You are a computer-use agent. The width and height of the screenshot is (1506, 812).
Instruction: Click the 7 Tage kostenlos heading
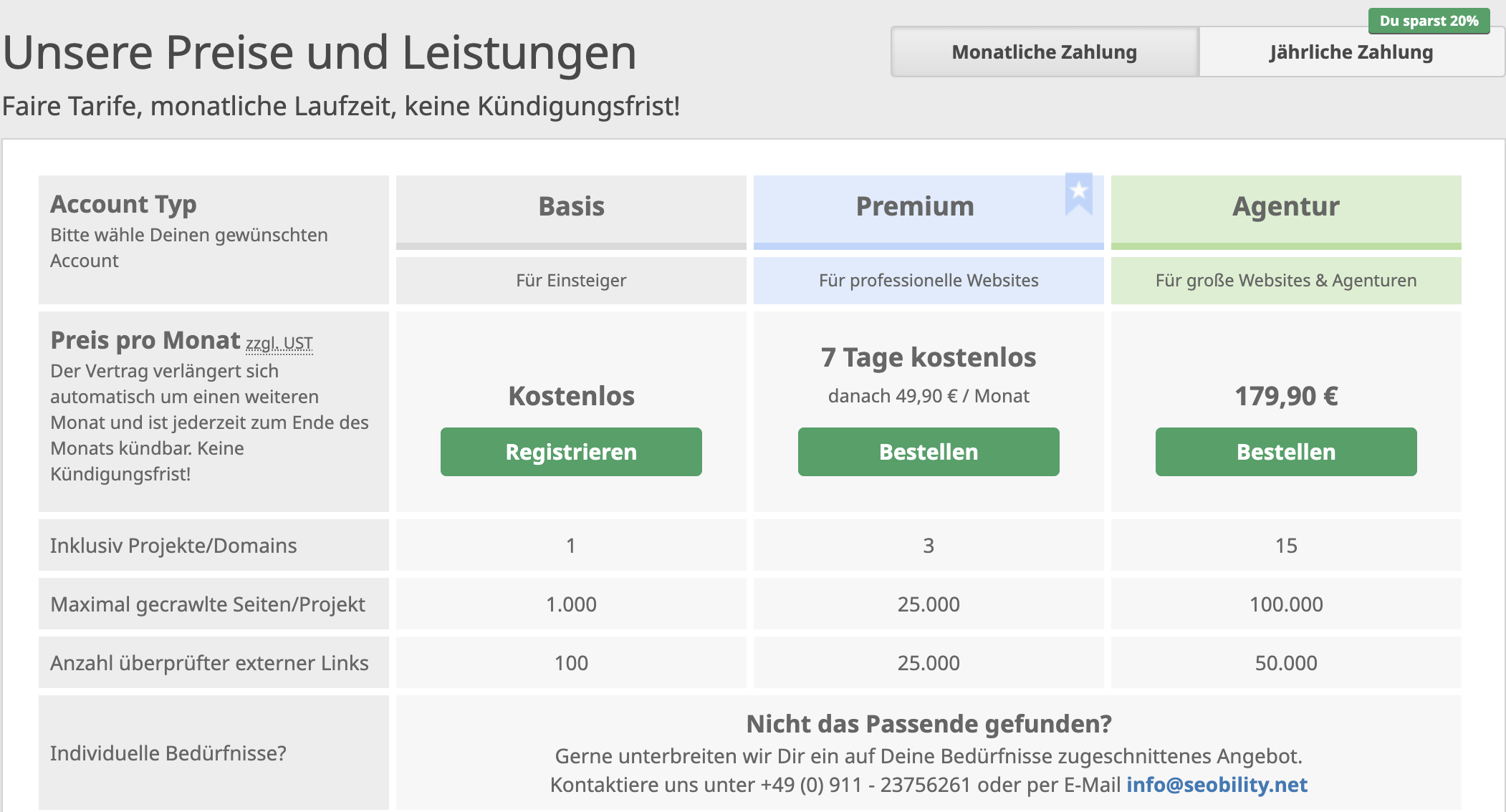pyautogui.click(x=929, y=357)
